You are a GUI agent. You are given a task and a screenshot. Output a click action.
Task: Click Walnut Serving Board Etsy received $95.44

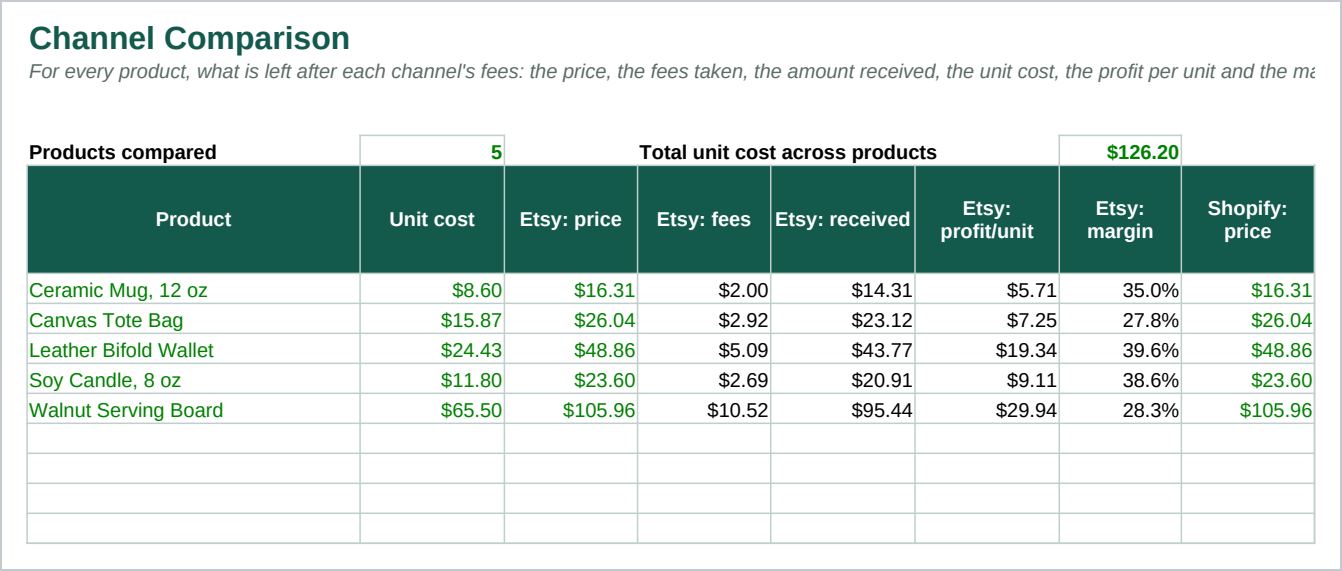coord(843,410)
